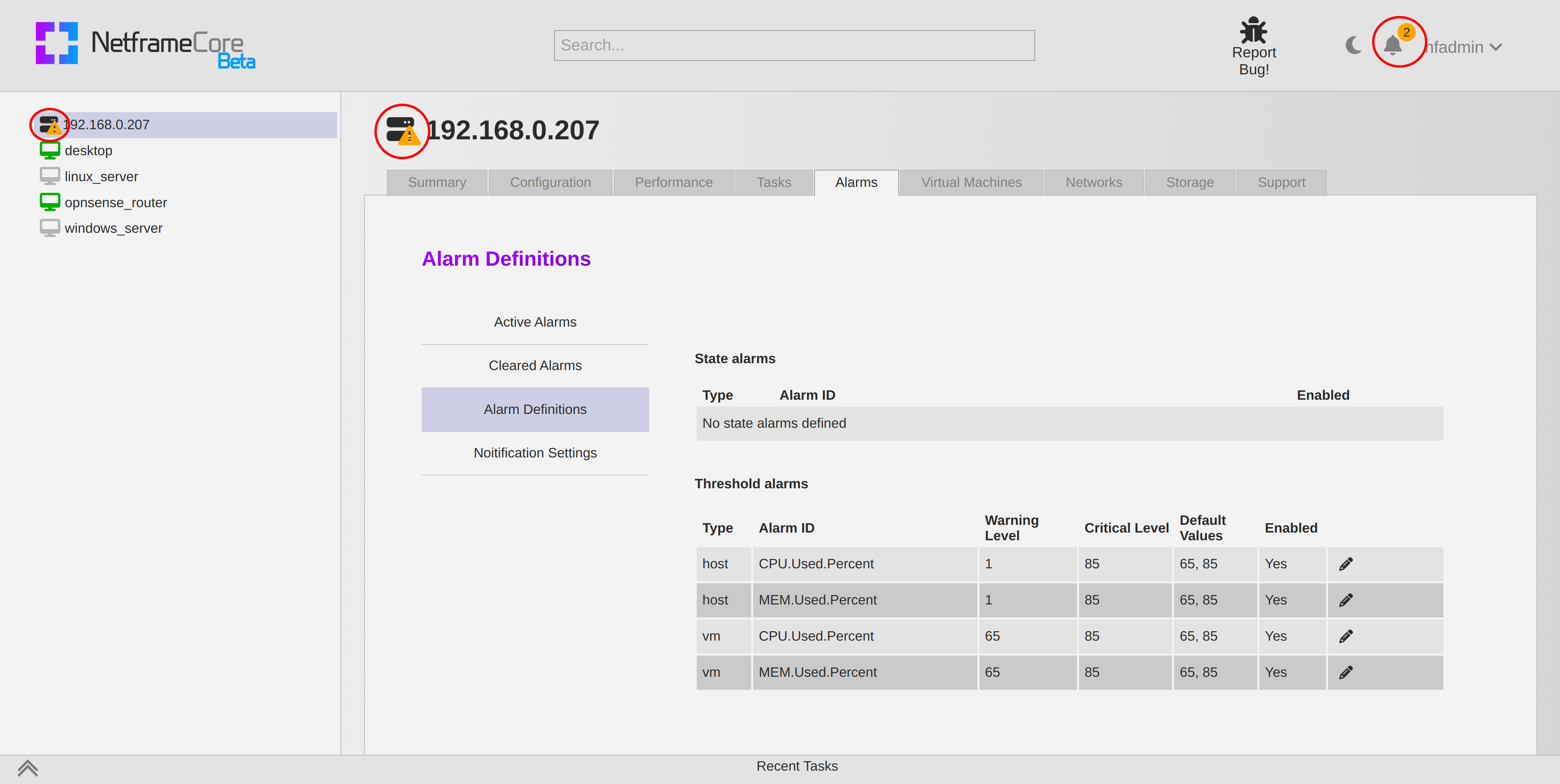
Task: Open the Performance tab
Action: 674,182
